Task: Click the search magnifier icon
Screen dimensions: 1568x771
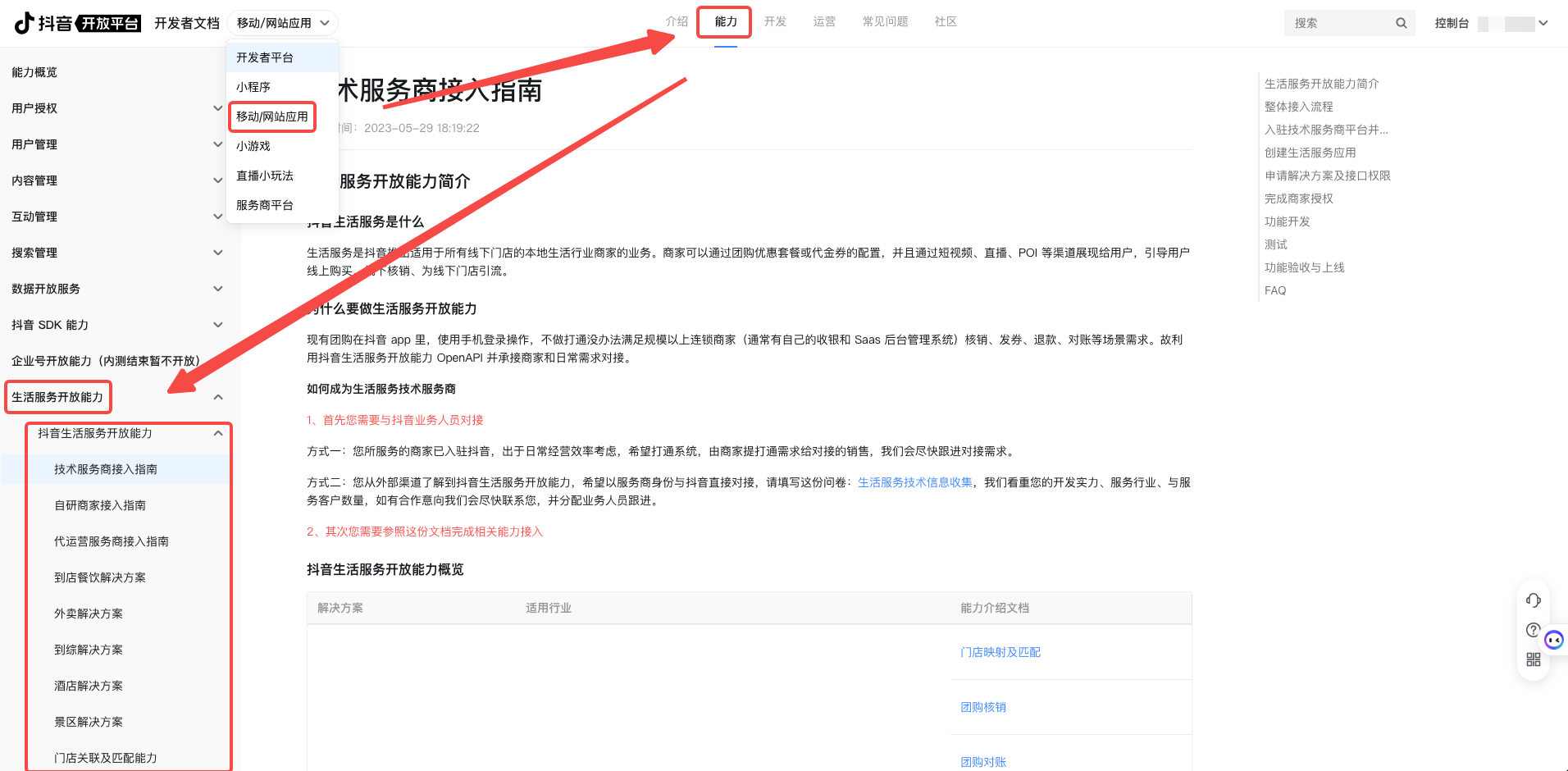Action: click(1402, 23)
